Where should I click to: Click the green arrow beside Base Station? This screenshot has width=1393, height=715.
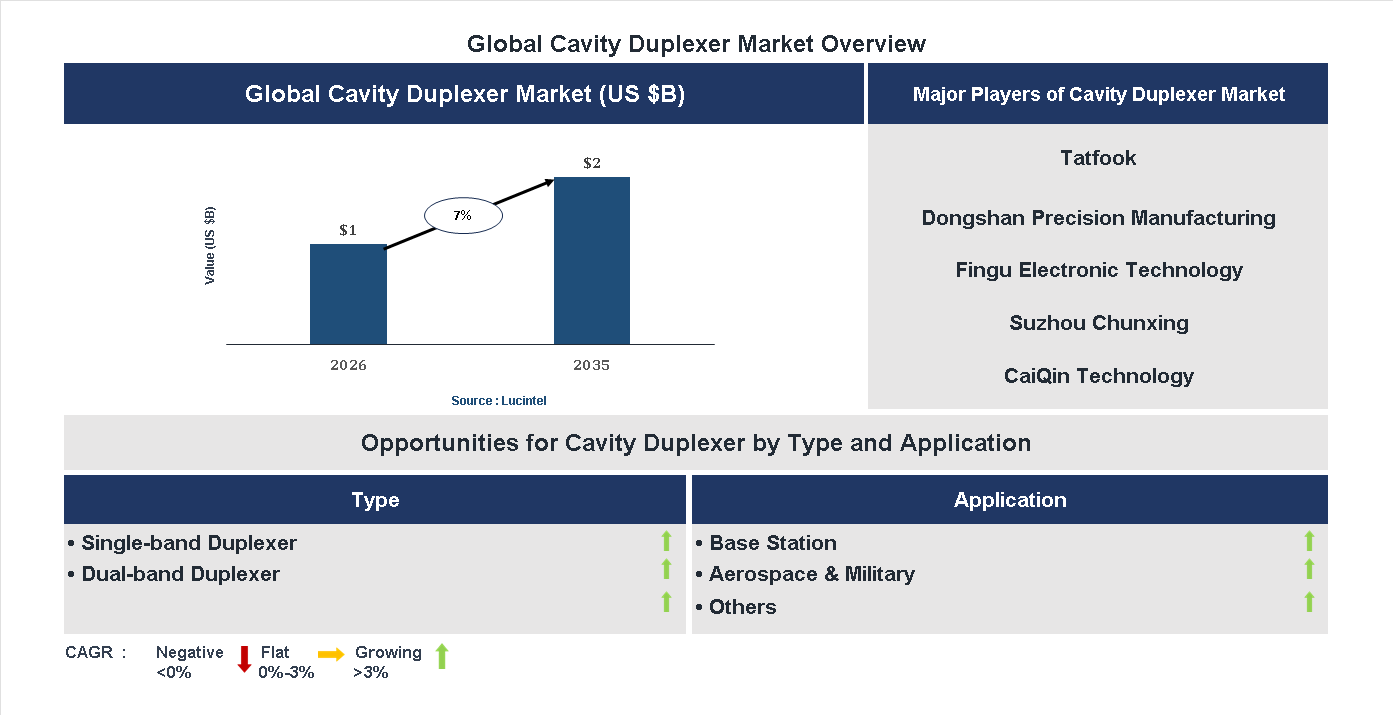(x=1309, y=541)
